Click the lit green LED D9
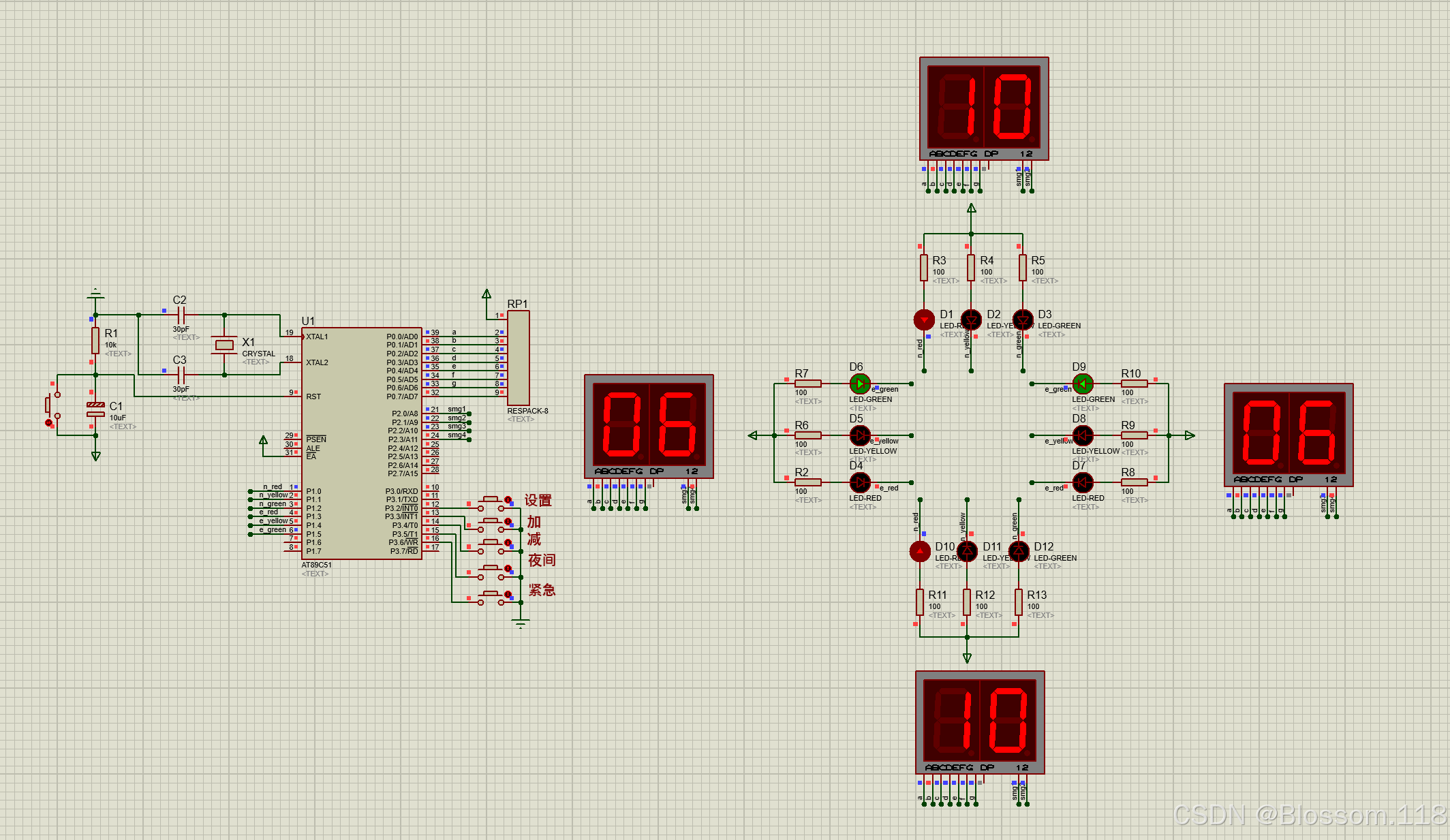This screenshot has height=840, width=1450. click(1083, 384)
